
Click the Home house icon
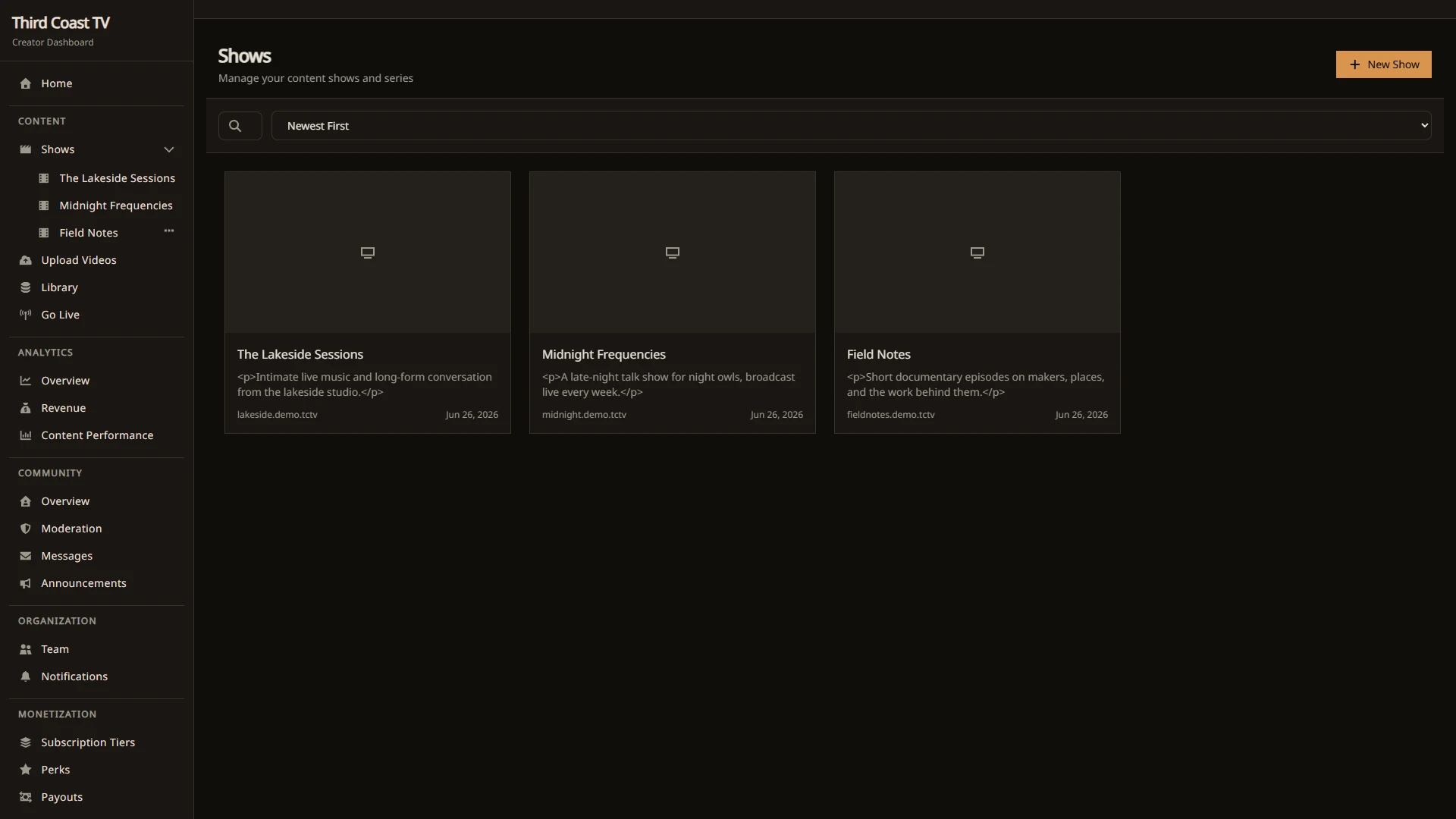[26, 83]
